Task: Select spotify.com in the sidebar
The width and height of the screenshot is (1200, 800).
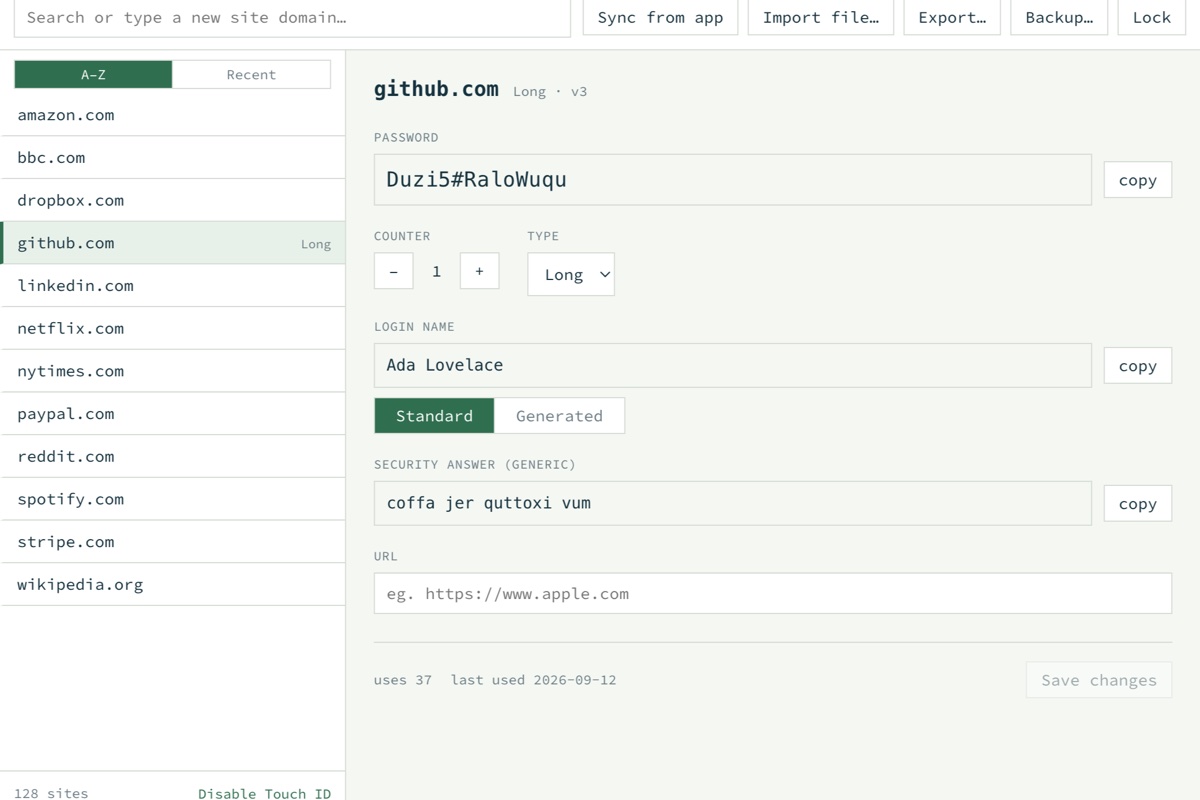Action: coord(173,499)
